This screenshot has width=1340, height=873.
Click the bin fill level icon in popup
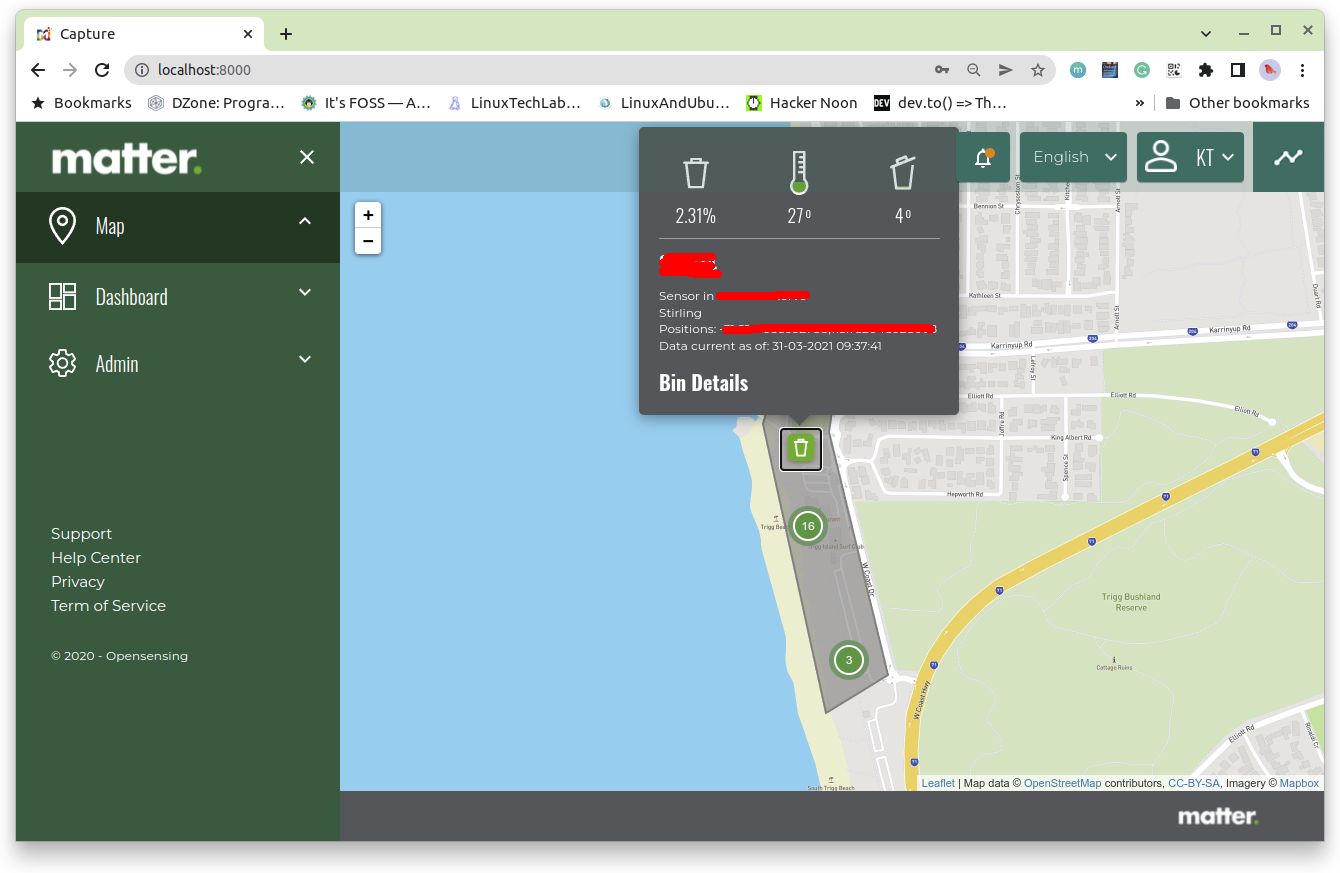695,173
